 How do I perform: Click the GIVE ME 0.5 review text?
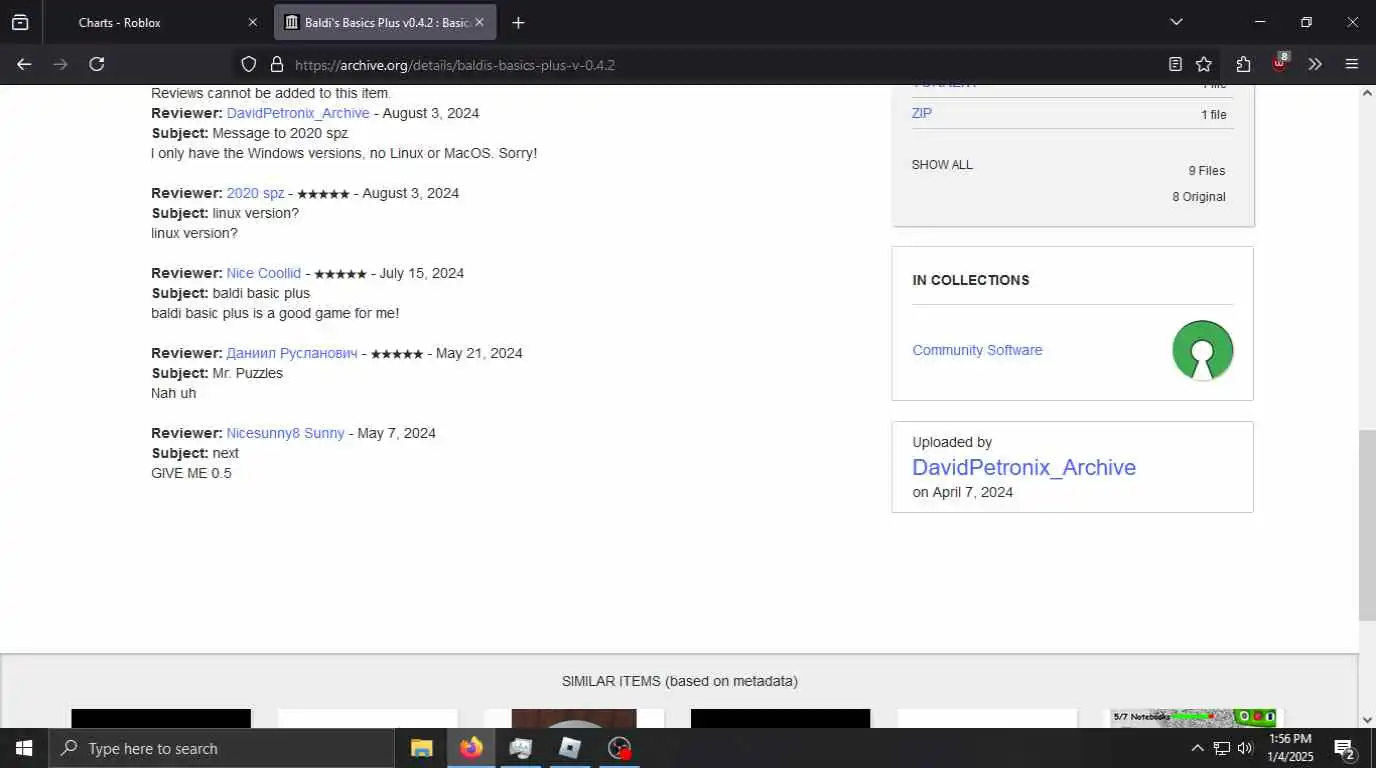pos(191,473)
